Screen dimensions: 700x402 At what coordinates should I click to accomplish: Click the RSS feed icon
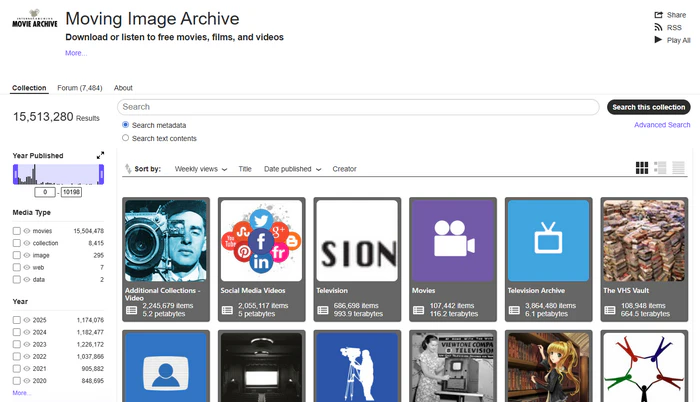[x=658, y=27]
